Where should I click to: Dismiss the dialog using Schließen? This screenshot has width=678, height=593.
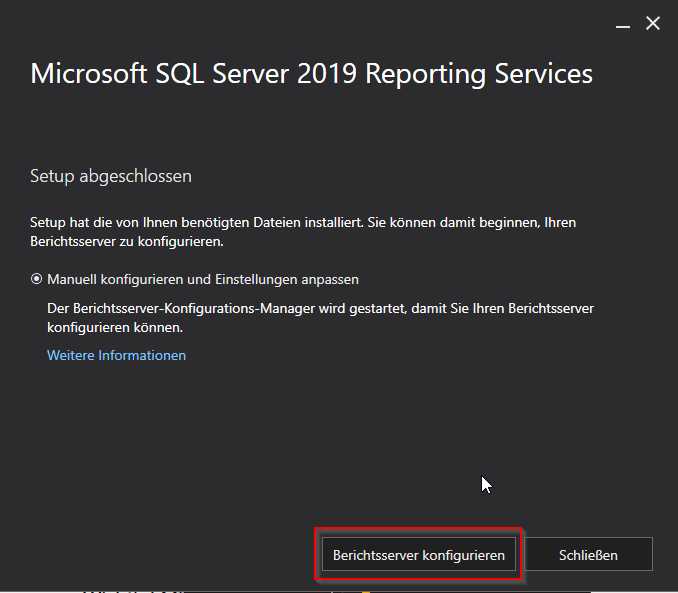tap(588, 554)
